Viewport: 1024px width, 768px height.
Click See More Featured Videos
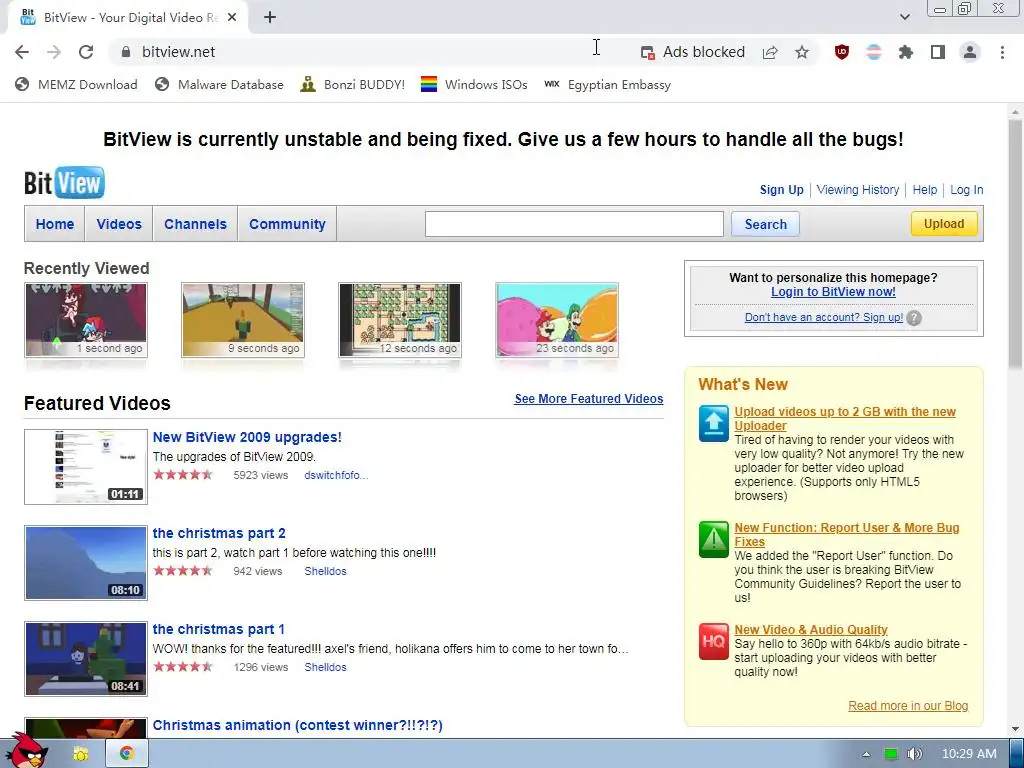(x=588, y=398)
